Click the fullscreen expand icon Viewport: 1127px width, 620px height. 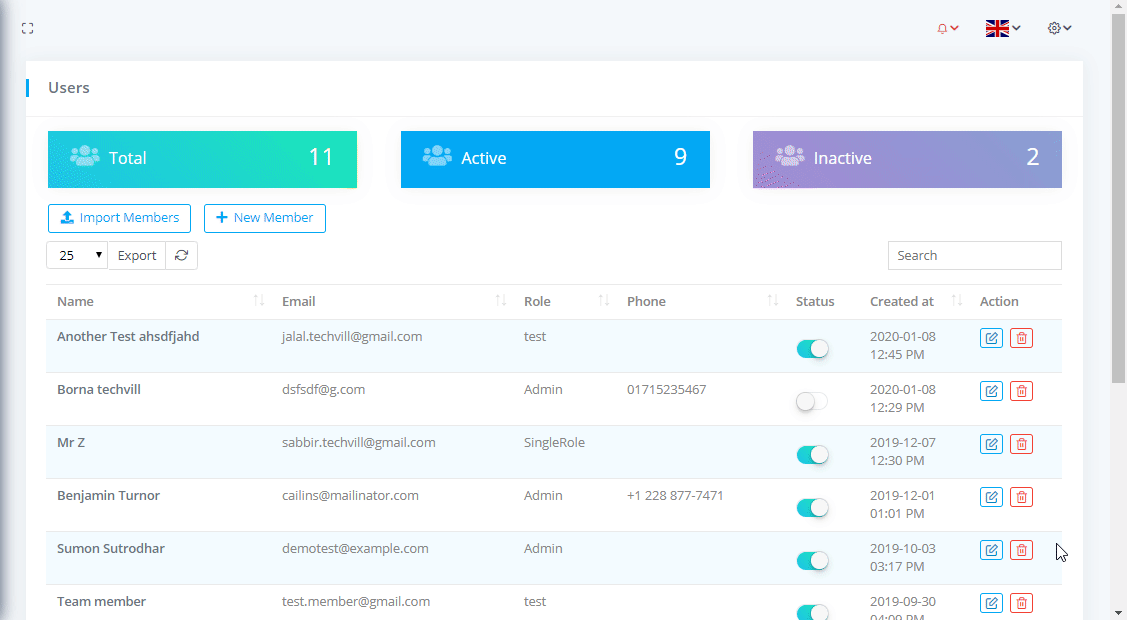point(28,29)
